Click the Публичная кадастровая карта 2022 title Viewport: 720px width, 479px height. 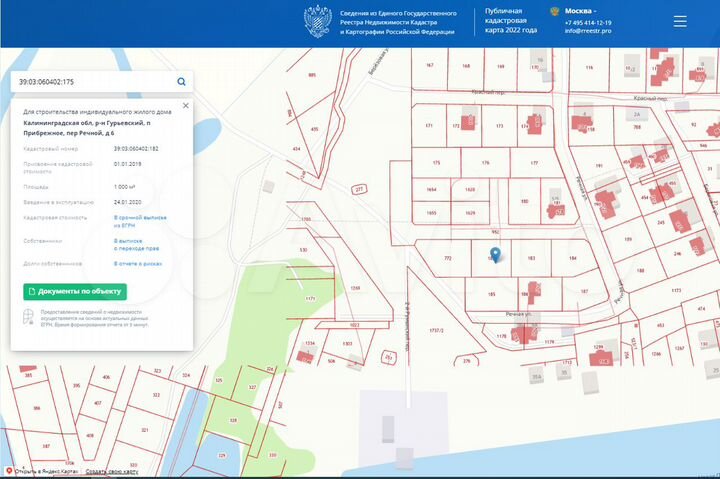pos(511,21)
